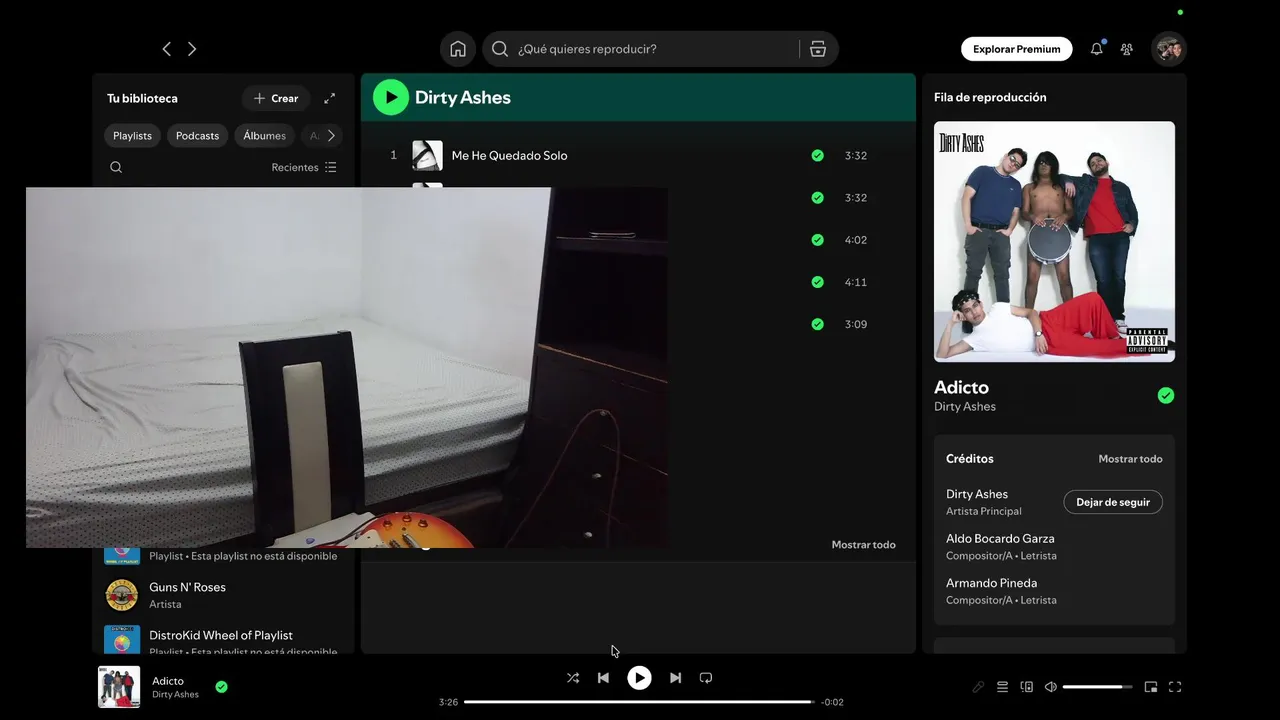Open the Recientes sort dropdown
This screenshot has height=720, width=1280.
304,167
